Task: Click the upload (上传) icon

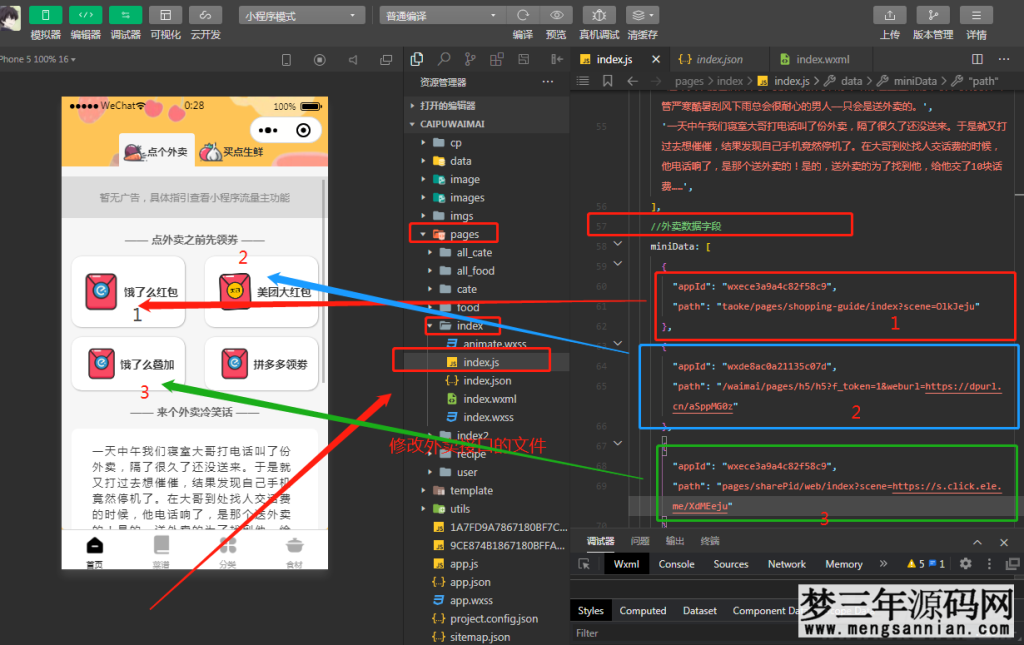Action: tap(889, 15)
